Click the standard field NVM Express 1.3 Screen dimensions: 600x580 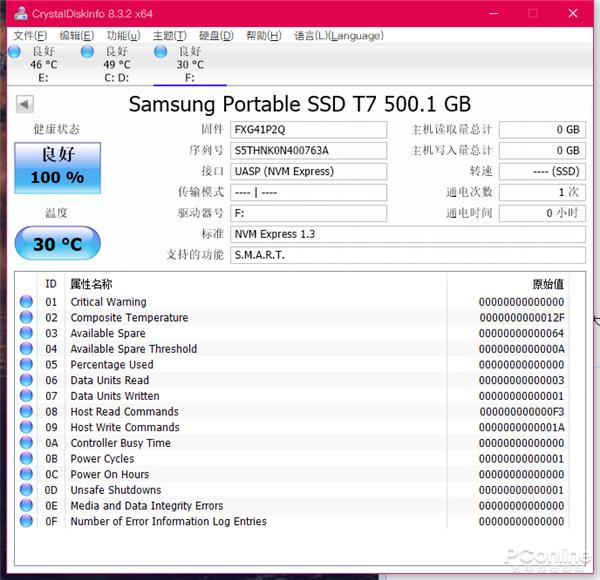click(408, 234)
